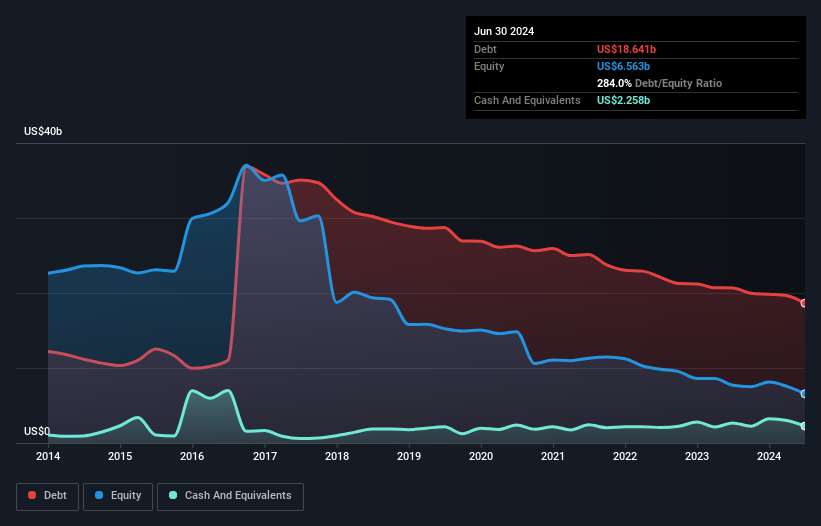This screenshot has height=526, width=821.
Task: Click the US$0 y-axis label
Action: point(37,431)
